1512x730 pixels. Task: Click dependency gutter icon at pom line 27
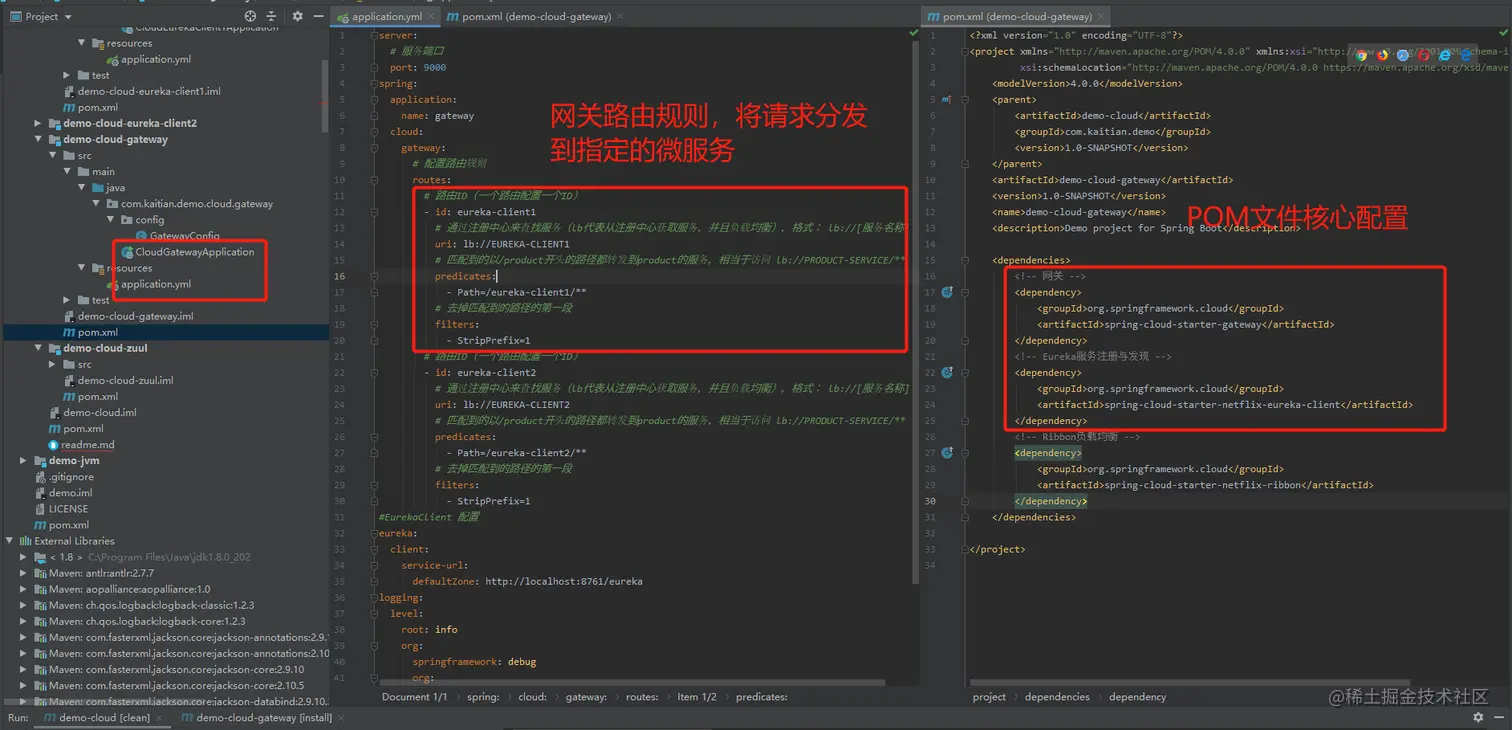947,453
